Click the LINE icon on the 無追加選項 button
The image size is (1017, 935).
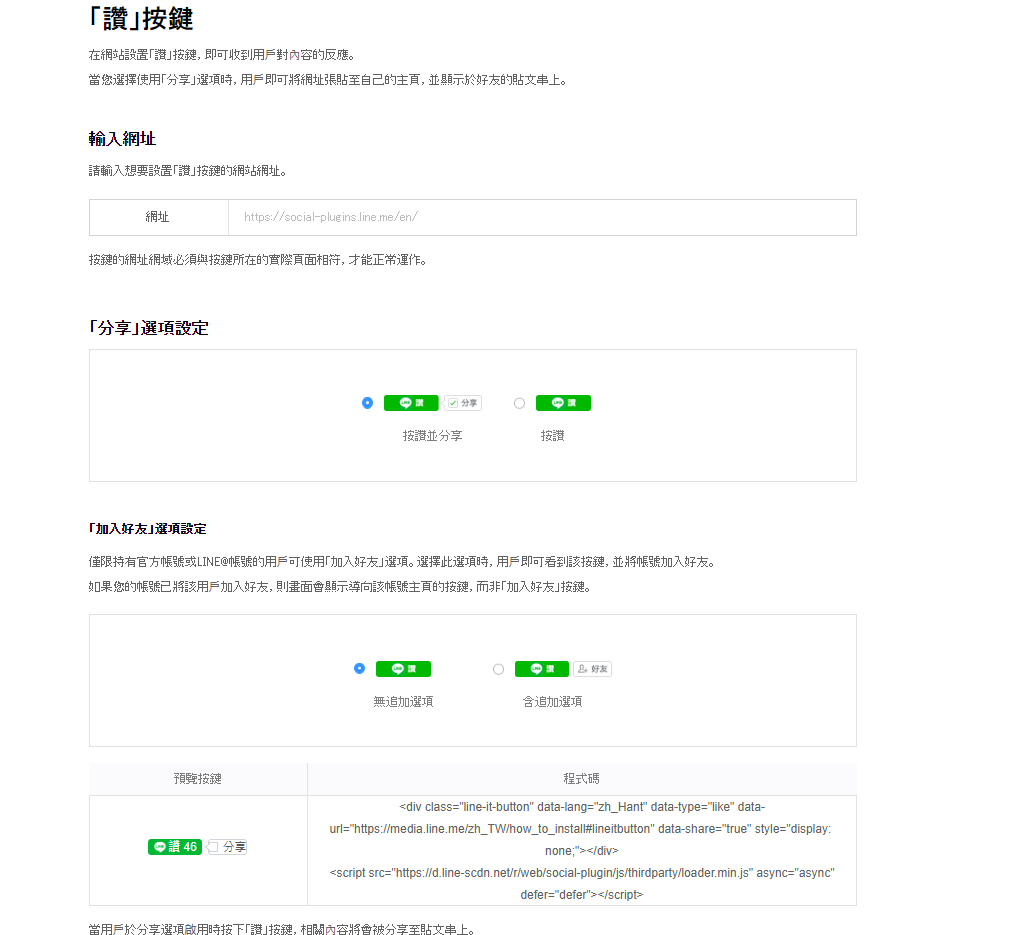(397, 669)
